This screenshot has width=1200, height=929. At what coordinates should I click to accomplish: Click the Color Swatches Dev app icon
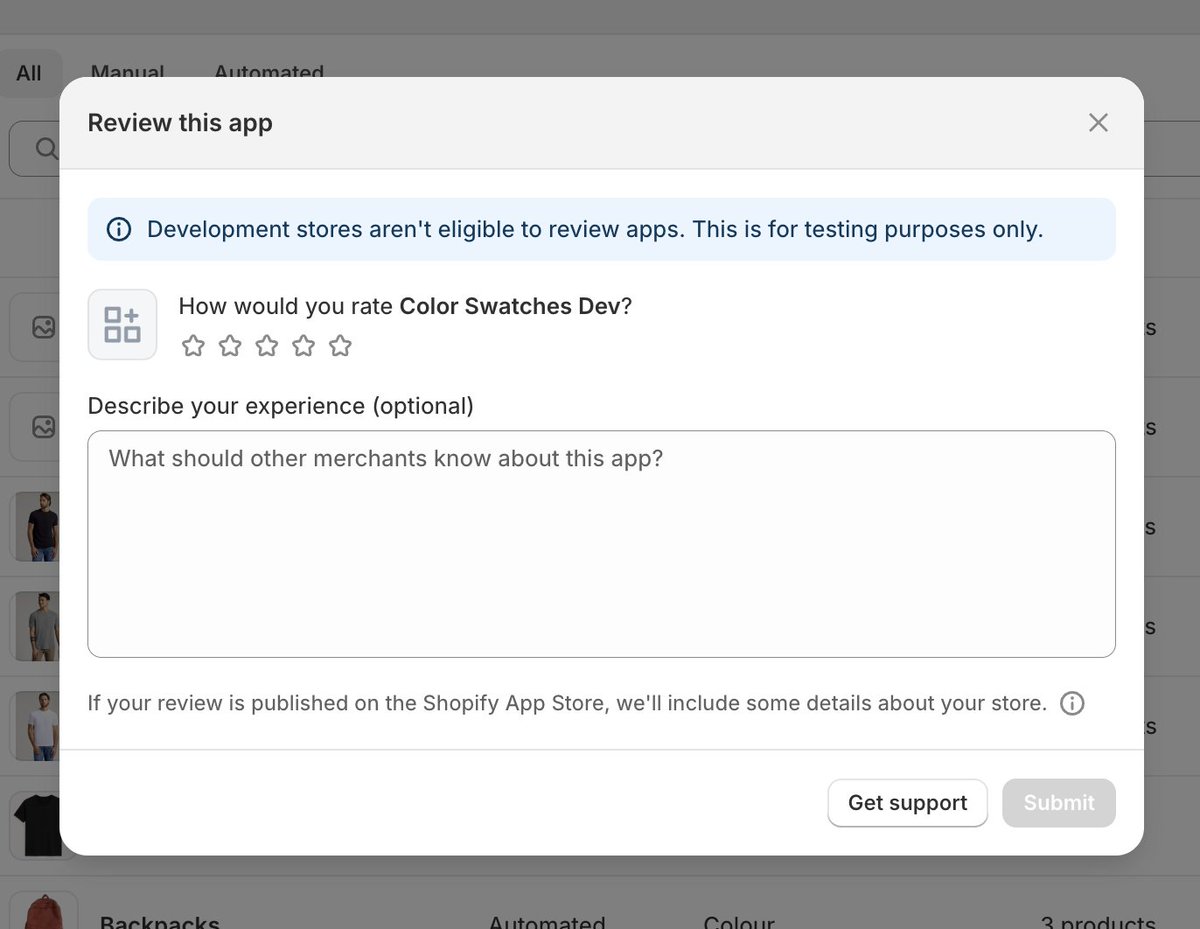(122, 324)
